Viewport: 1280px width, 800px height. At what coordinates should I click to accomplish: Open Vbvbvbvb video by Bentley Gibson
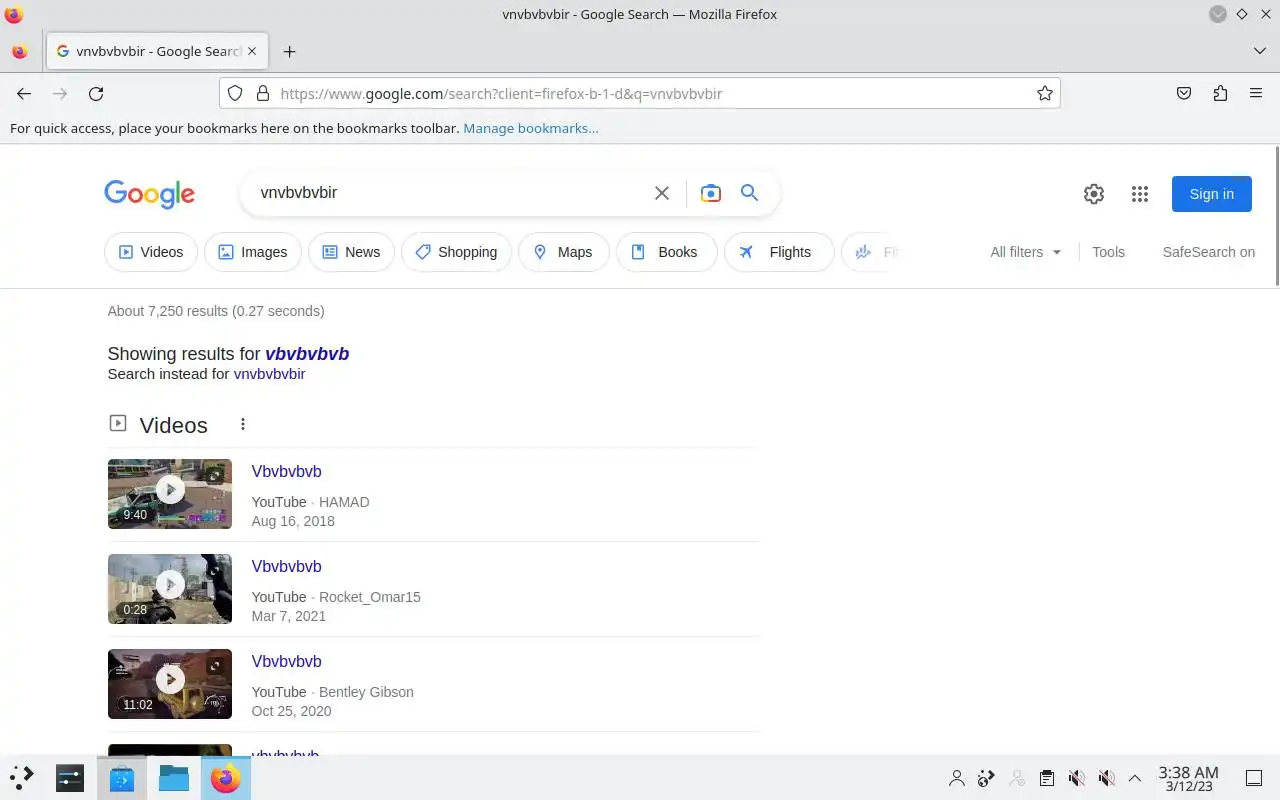coord(286,661)
